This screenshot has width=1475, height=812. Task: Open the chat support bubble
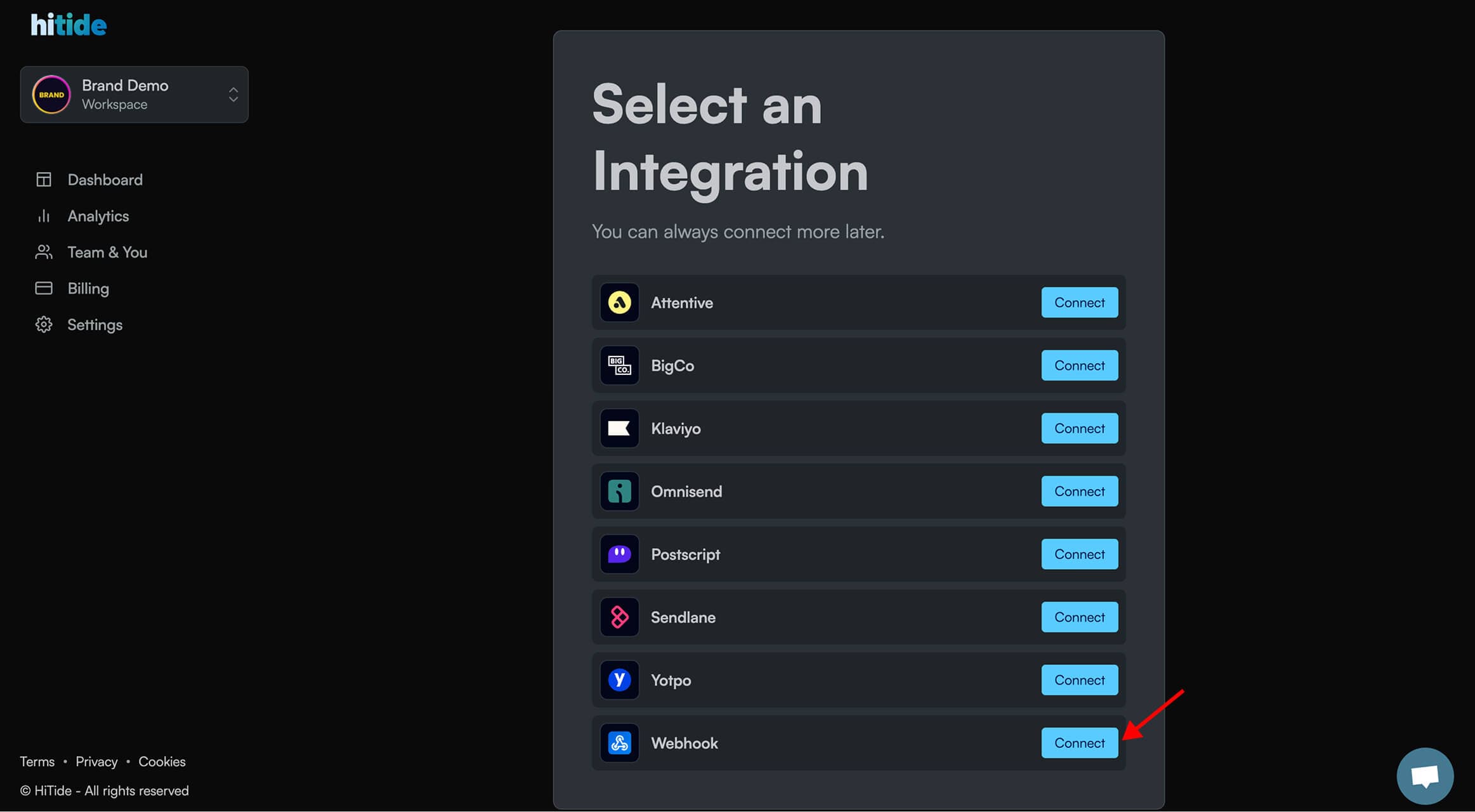1424,776
